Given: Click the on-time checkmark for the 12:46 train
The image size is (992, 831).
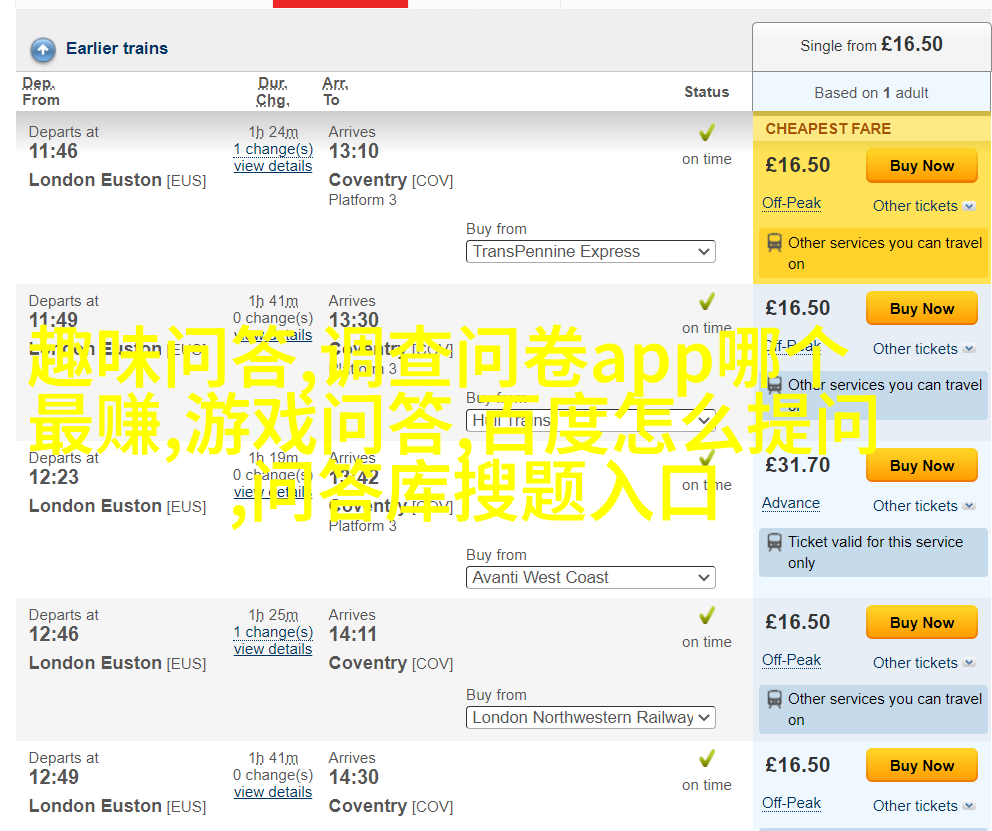Looking at the screenshot, I should point(707,615).
